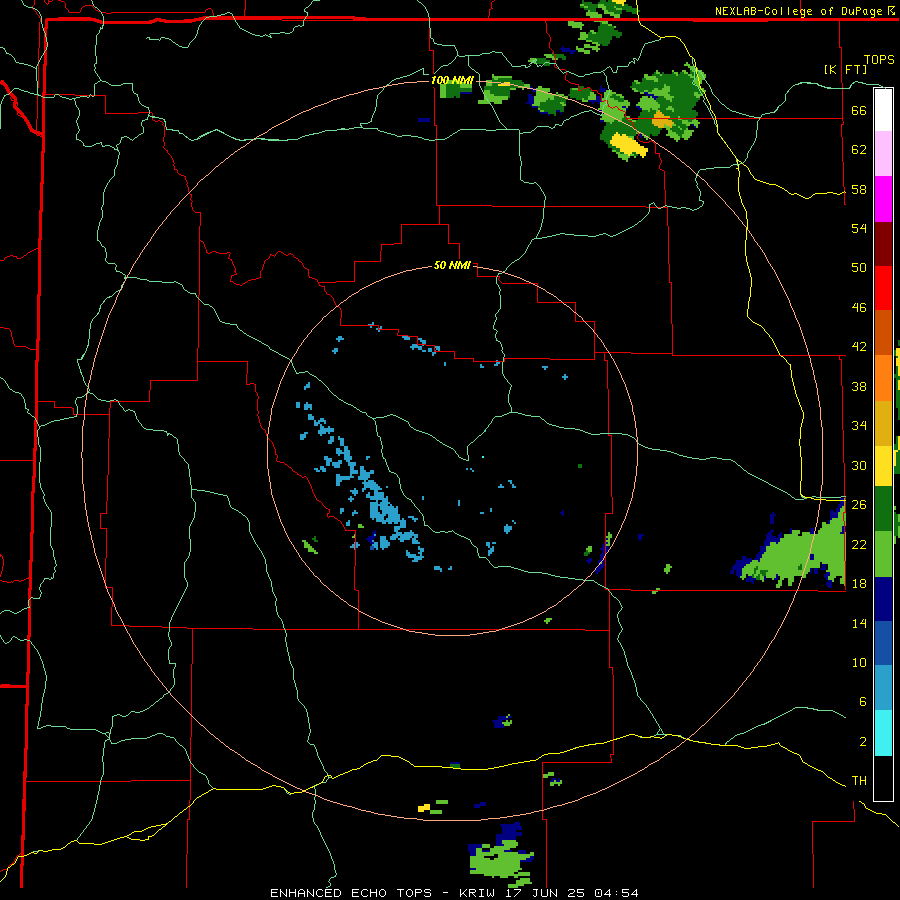Viewport: 900px width, 900px height.
Task: Click the bright red legend swatch
Action: tap(883, 288)
